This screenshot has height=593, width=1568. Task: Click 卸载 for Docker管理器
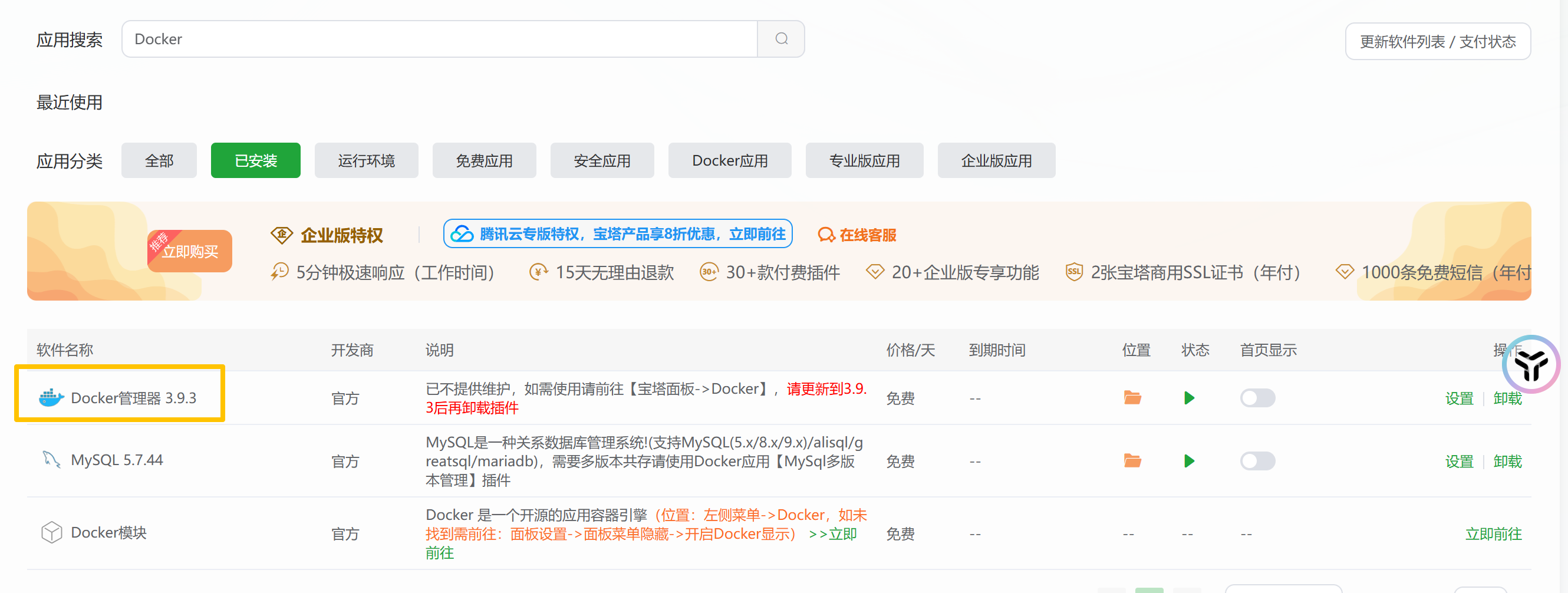(x=1507, y=398)
